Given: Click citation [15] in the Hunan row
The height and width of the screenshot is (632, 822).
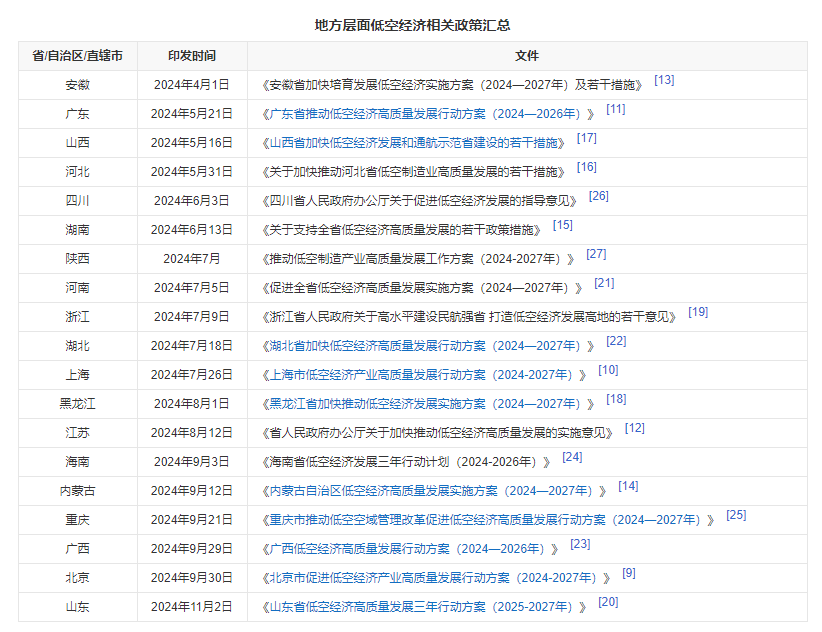Looking at the screenshot, I should tap(563, 225).
